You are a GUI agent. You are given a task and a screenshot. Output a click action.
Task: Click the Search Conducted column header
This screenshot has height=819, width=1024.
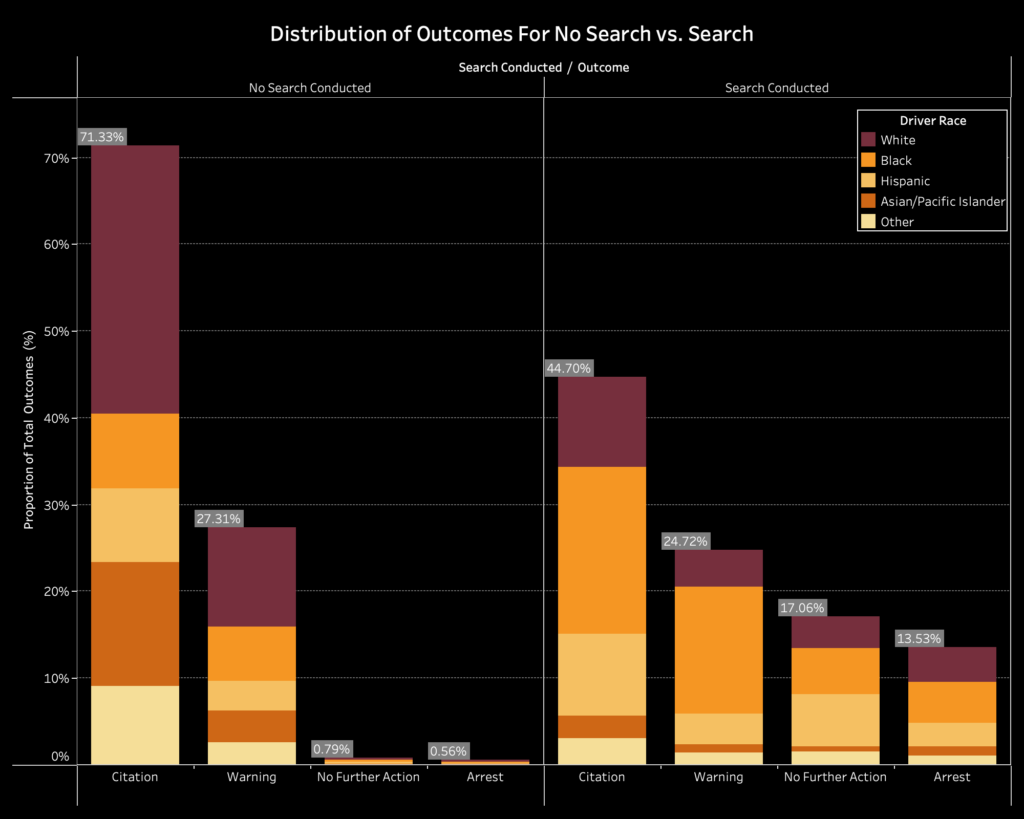click(777, 88)
